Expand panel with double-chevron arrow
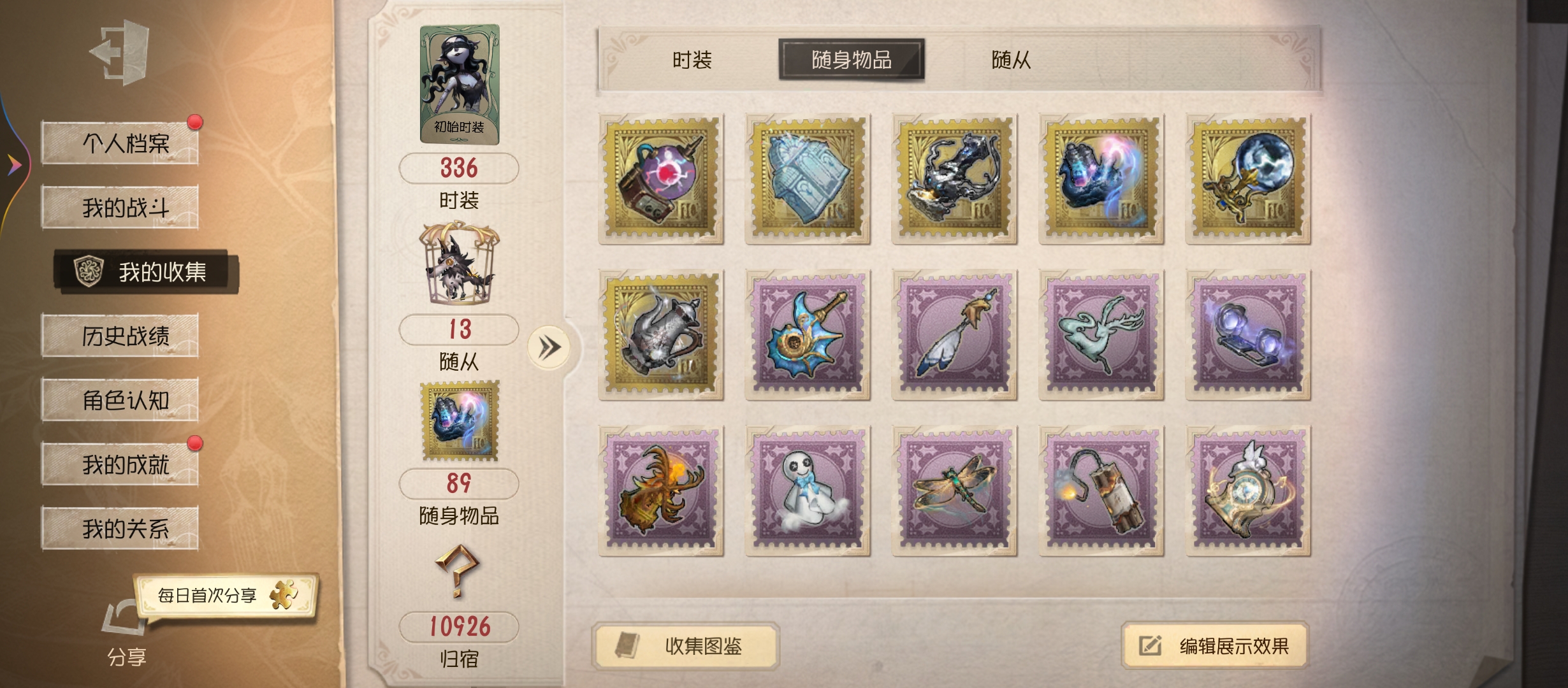 549,348
